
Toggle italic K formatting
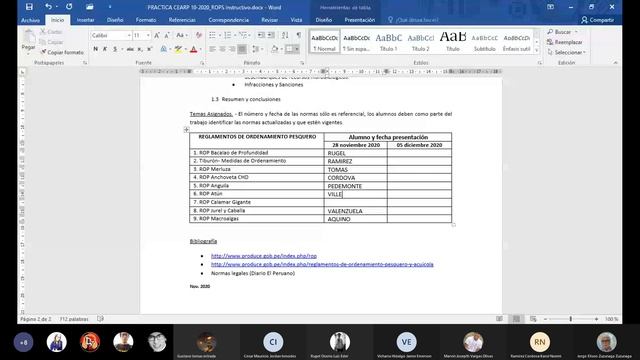[105, 49]
